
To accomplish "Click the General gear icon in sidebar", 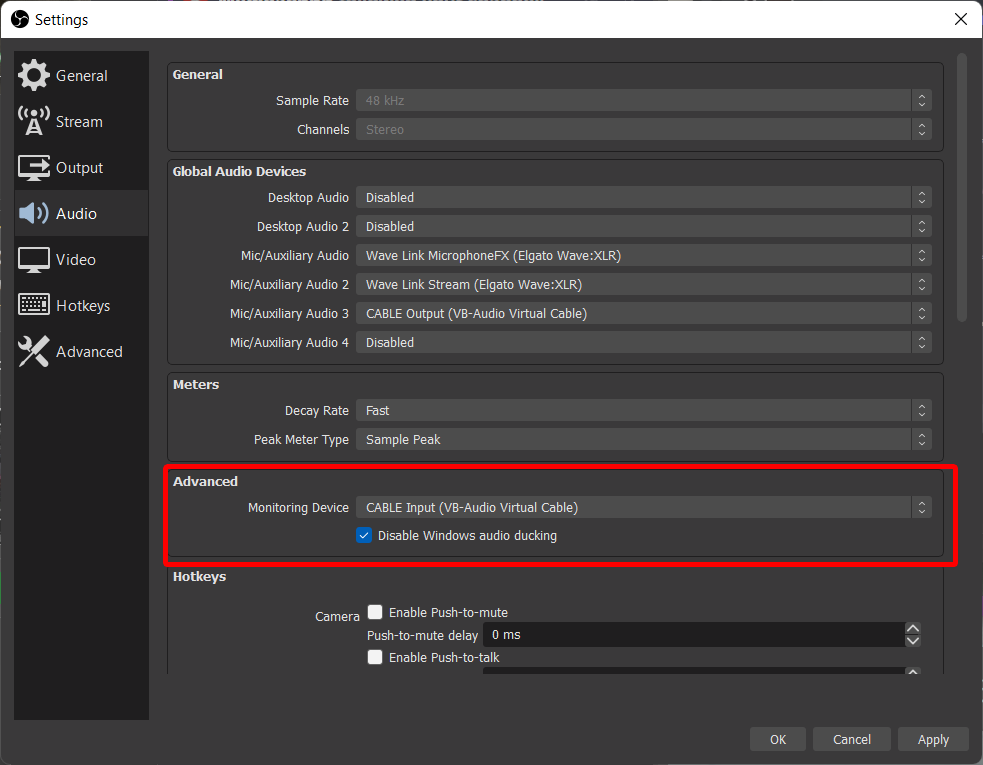I will (33, 75).
